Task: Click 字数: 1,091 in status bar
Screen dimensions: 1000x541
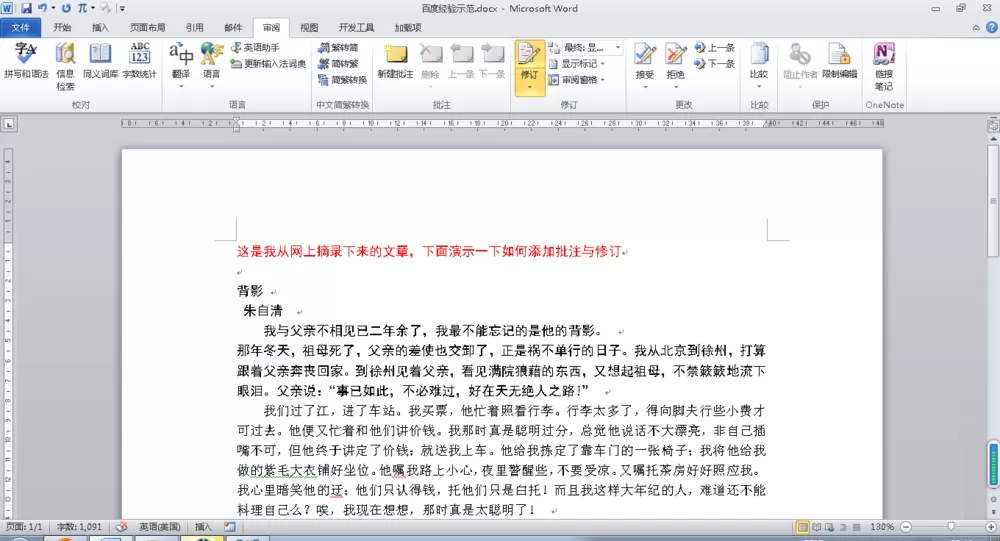Action: click(x=80, y=527)
